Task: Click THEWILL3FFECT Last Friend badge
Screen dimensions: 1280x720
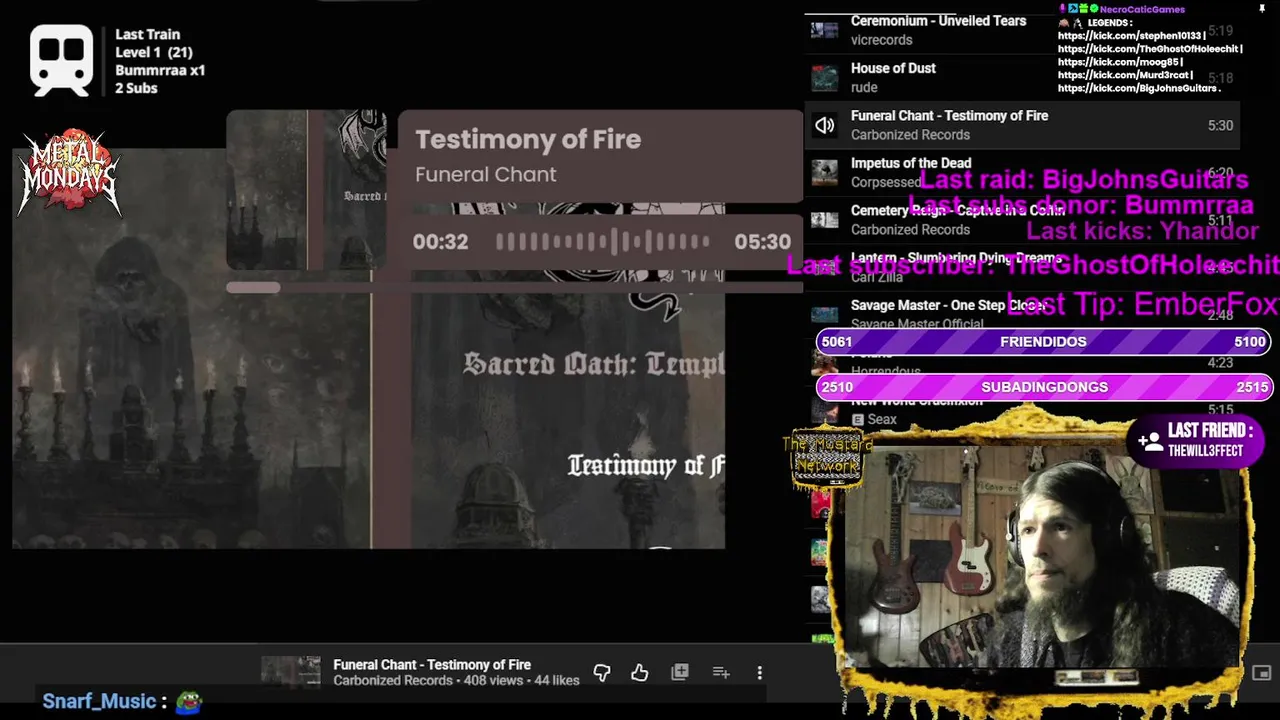Action: (x=1198, y=441)
